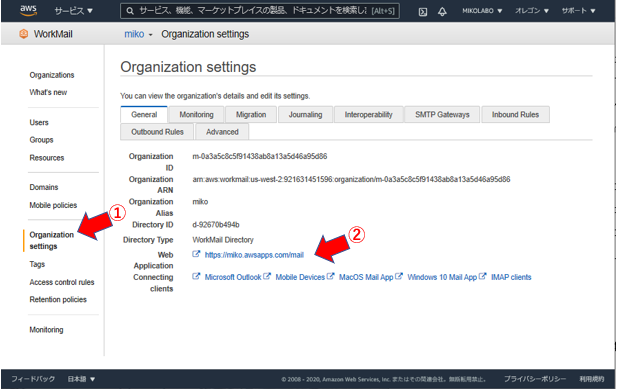The image size is (618, 389).
Task: Expand the サービス services dropdown
Action: tap(74, 11)
